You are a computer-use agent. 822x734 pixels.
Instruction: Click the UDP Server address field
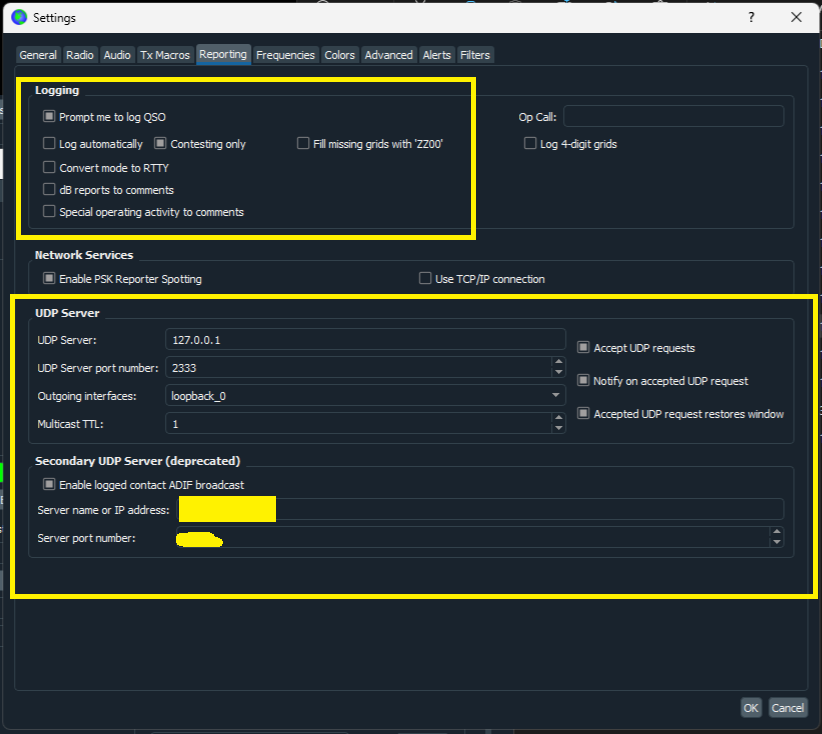pyautogui.click(x=365, y=340)
